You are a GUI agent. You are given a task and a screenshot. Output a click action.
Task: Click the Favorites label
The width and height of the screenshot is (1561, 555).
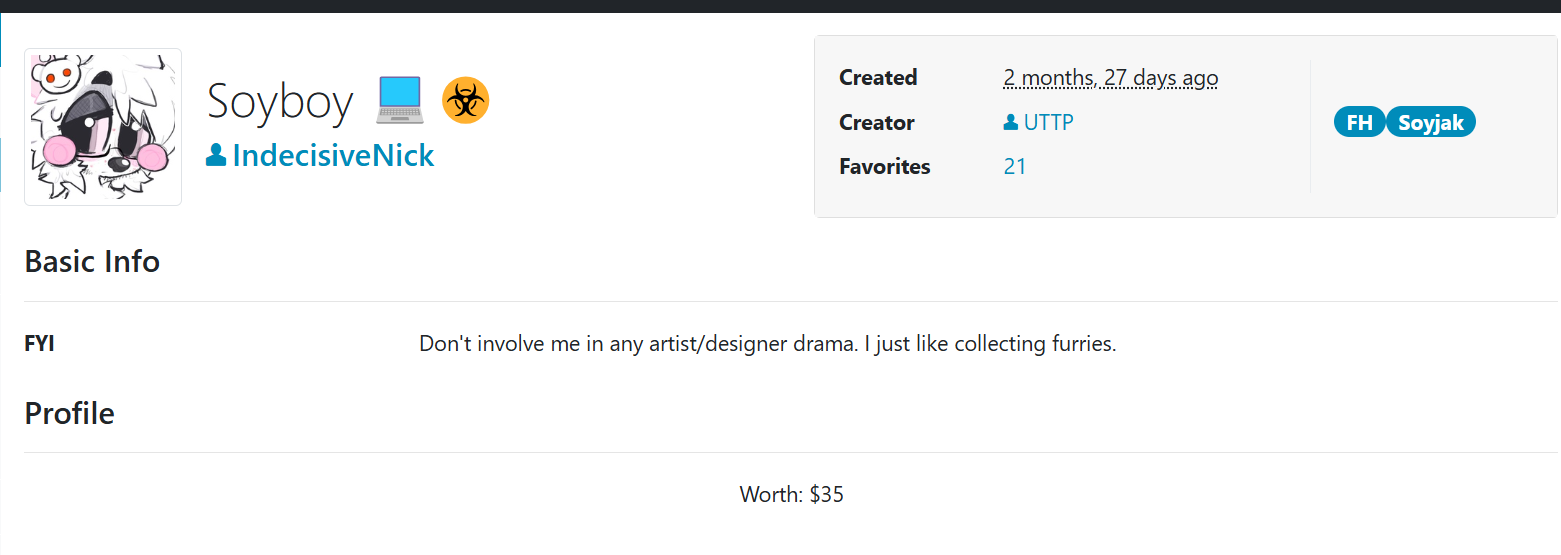click(885, 166)
